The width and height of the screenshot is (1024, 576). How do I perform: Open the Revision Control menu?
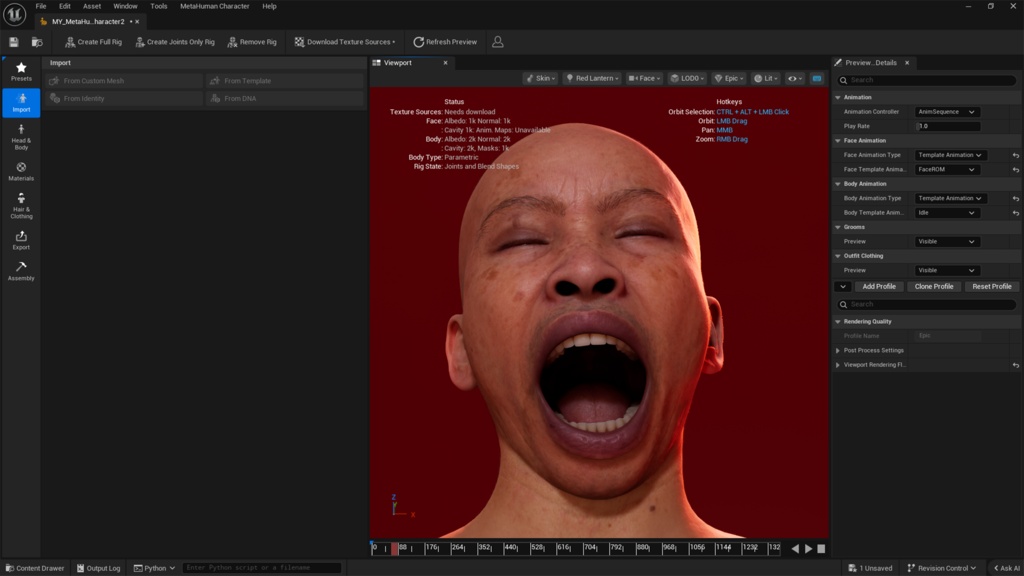tap(942, 568)
